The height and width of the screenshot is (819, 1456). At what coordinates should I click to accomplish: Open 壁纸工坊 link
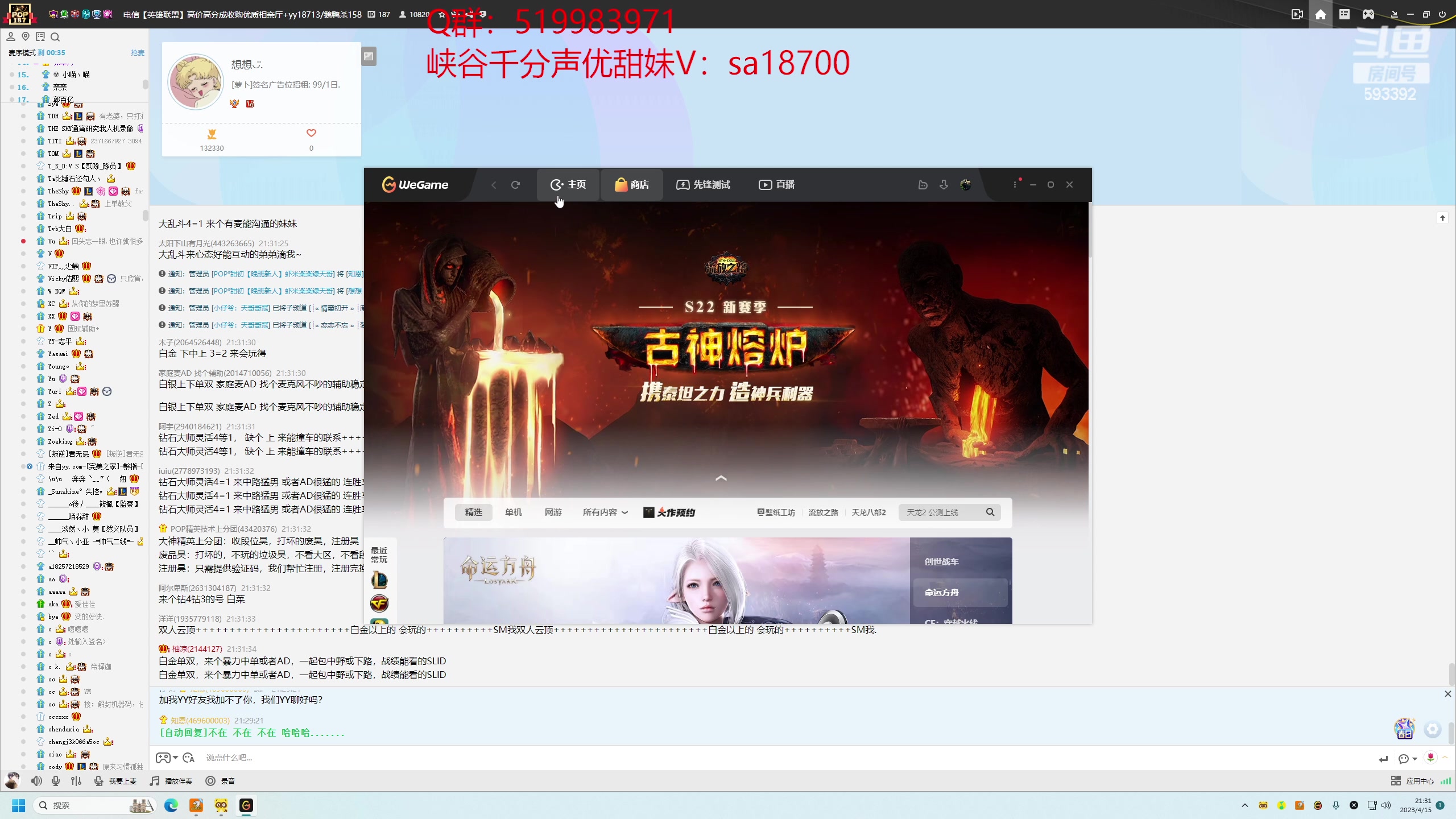tap(776, 512)
